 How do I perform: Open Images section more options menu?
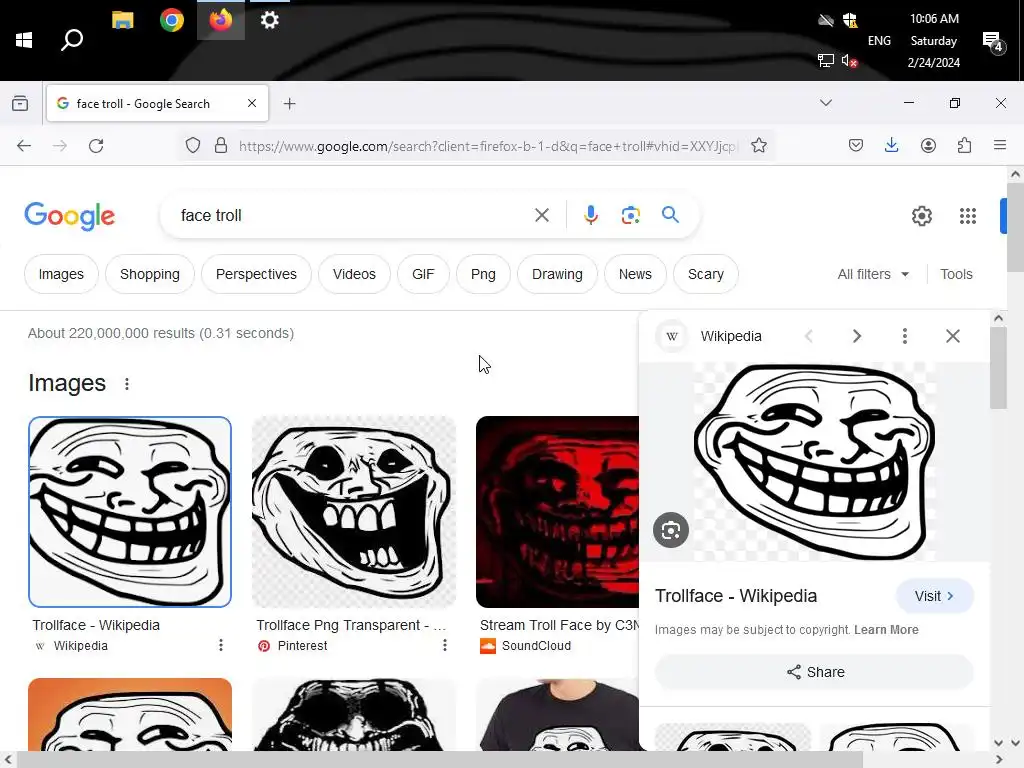(127, 384)
